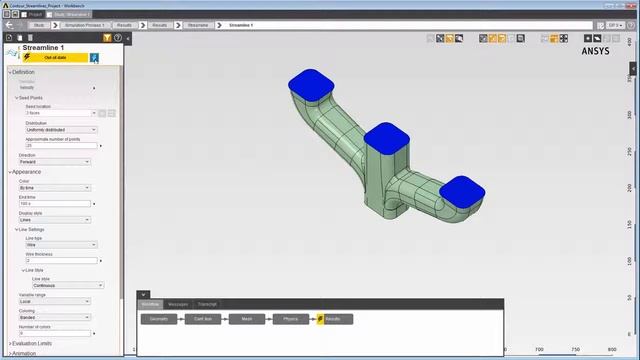Select the Messages tab in bottom panel

tap(178, 304)
